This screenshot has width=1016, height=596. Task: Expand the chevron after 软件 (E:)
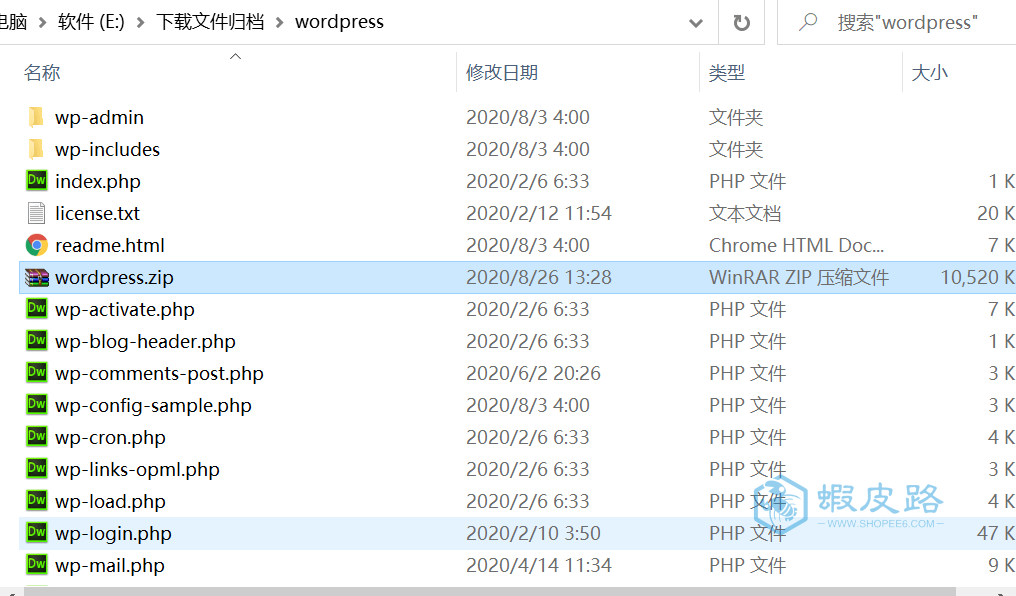tap(140, 23)
